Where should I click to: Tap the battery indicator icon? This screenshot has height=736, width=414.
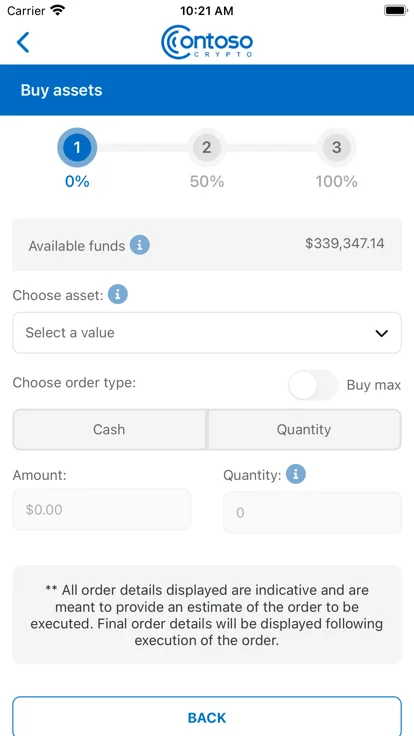(x=395, y=10)
